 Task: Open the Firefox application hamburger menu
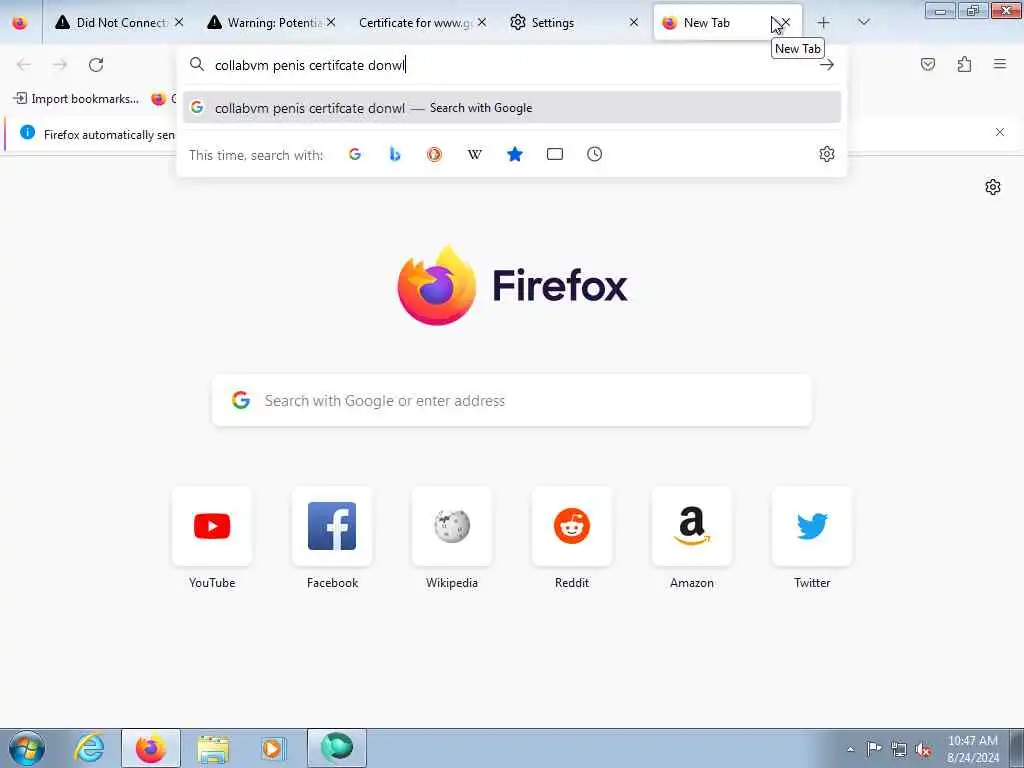(1000, 65)
